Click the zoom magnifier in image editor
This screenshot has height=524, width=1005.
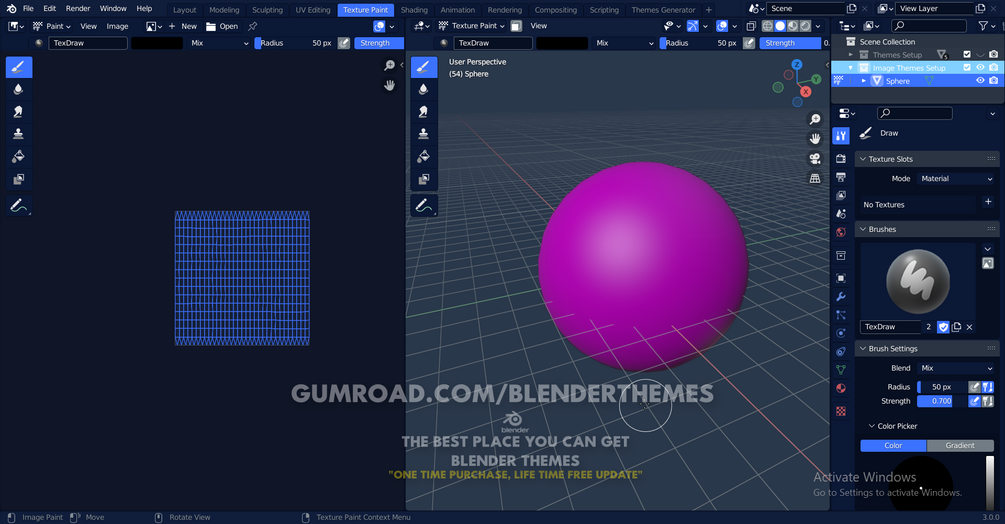click(x=389, y=65)
